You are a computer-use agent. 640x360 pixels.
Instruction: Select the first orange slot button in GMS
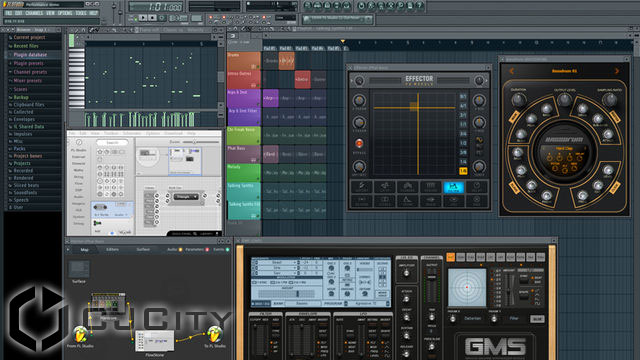[x=451, y=257]
